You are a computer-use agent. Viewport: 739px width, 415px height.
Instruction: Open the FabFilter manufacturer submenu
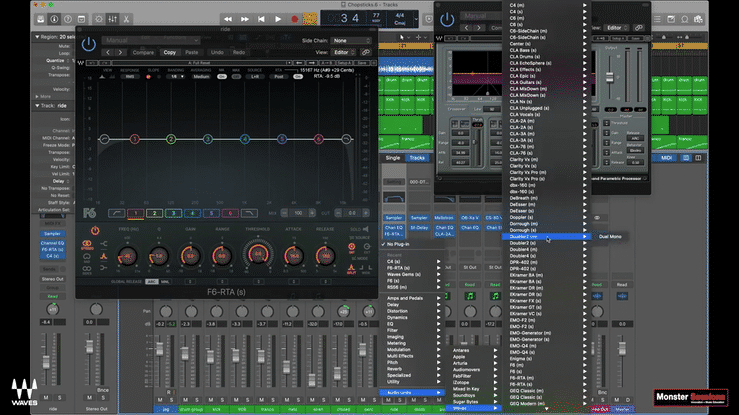[x=475, y=376]
